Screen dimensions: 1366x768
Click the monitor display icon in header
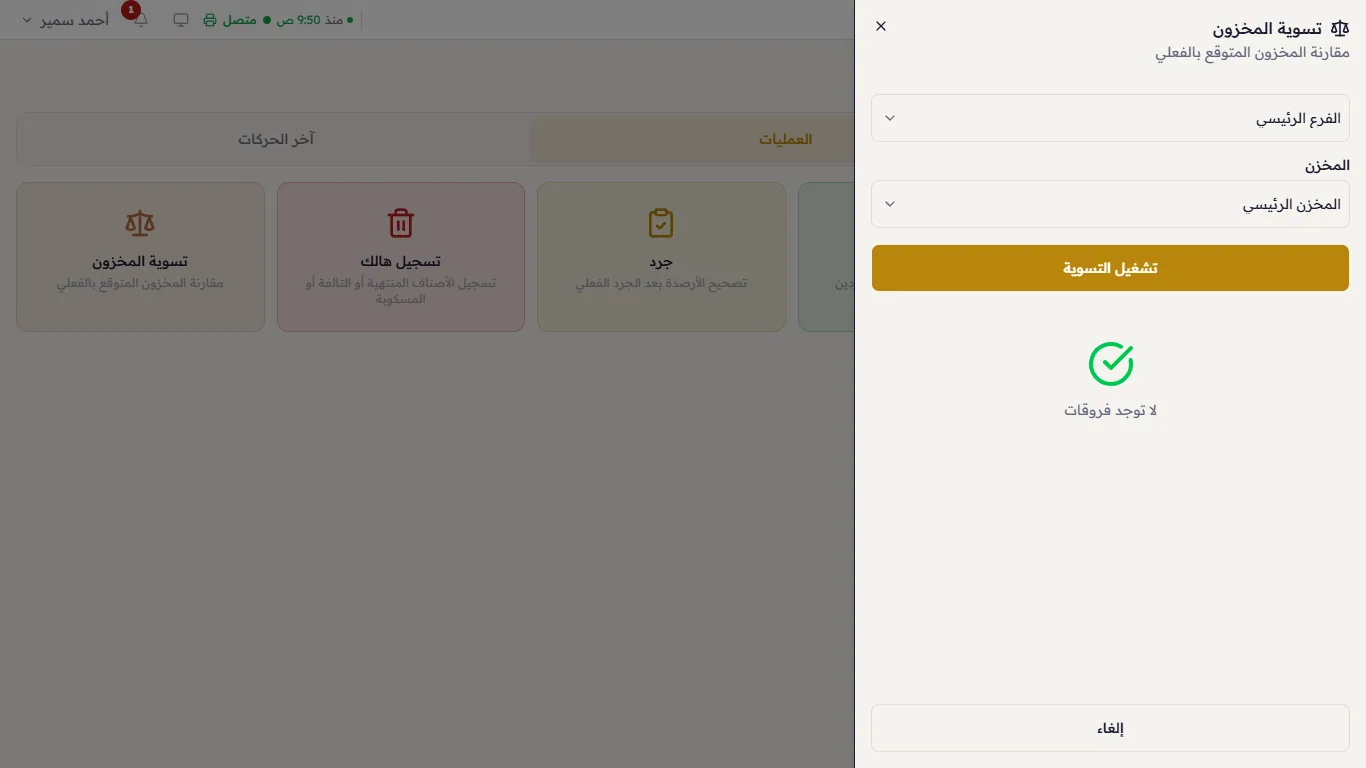click(x=181, y=20)
